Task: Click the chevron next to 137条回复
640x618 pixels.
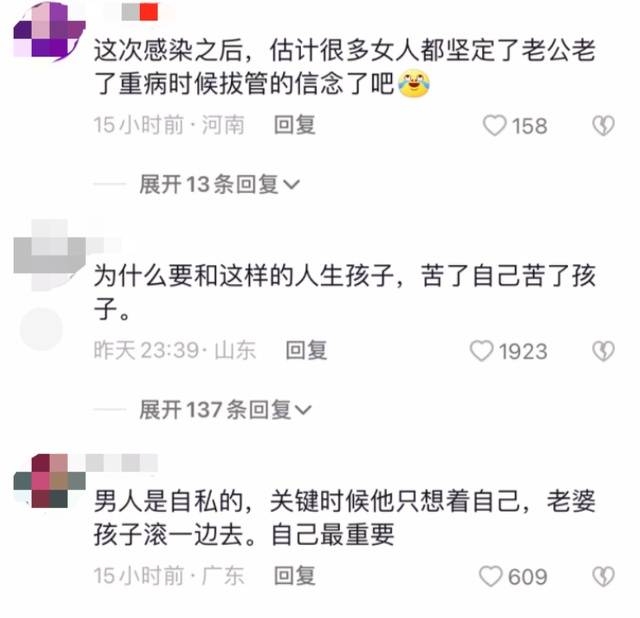Action: [303, 410]
